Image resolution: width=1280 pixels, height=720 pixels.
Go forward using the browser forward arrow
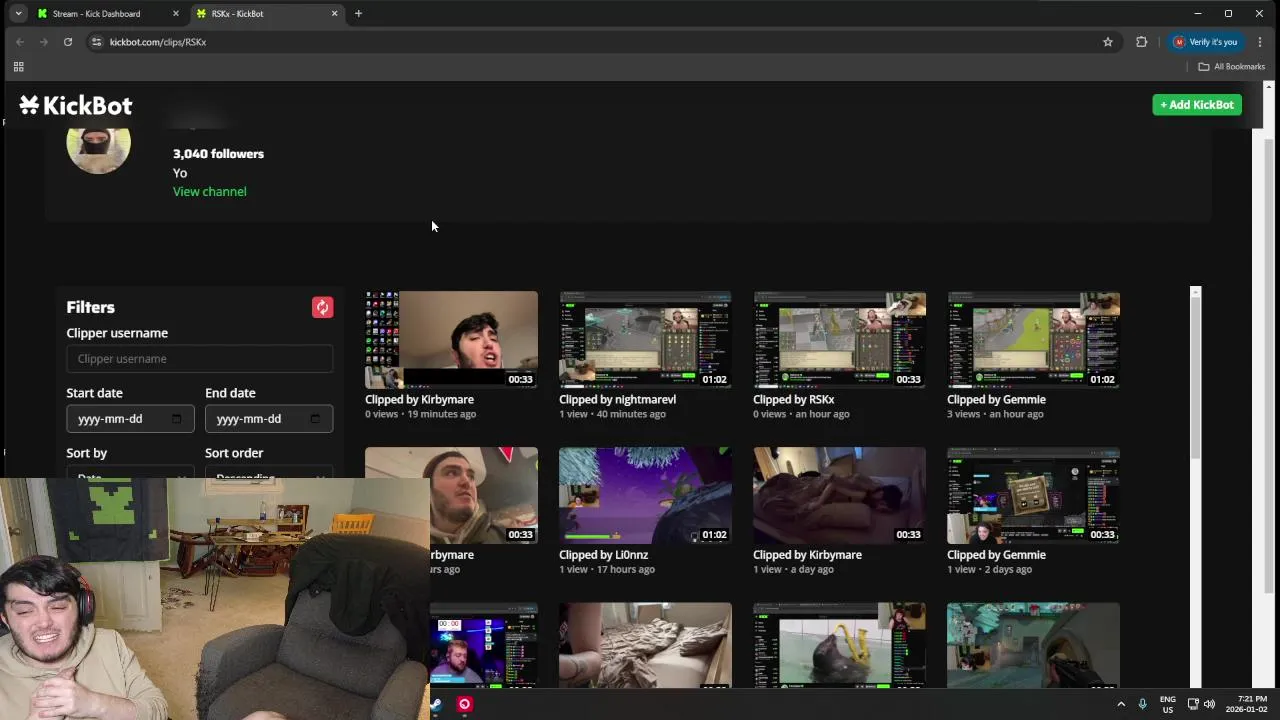click(x=44, y=42)
